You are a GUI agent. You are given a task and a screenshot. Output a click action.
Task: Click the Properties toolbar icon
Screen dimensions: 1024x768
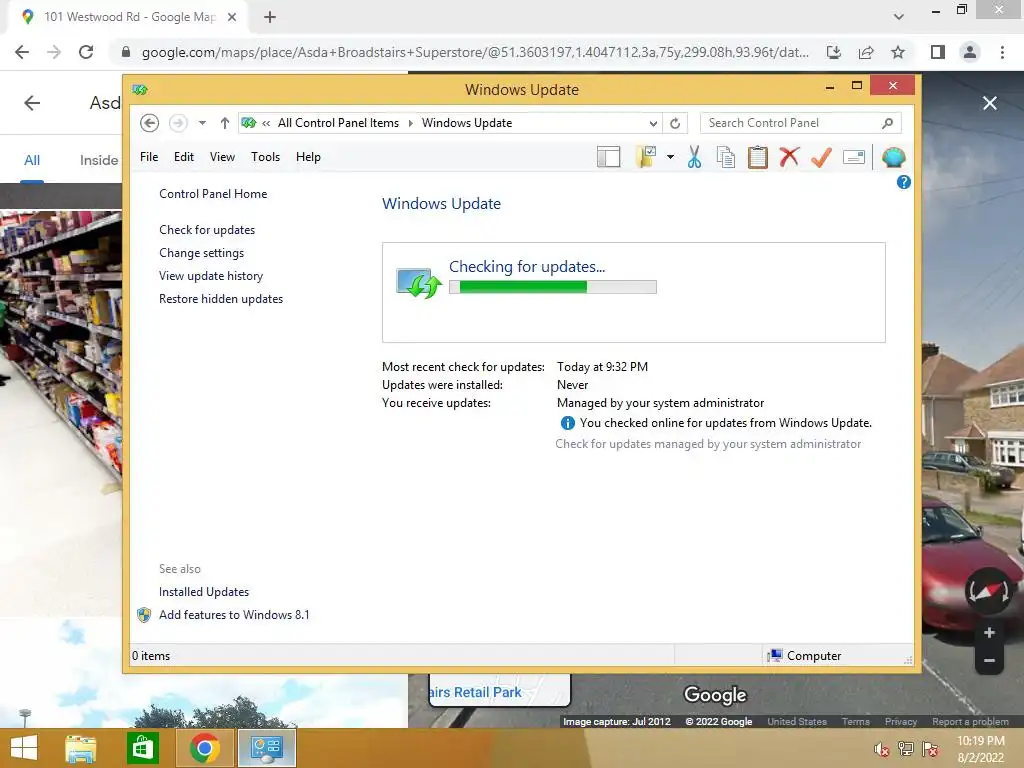(854, 157)
